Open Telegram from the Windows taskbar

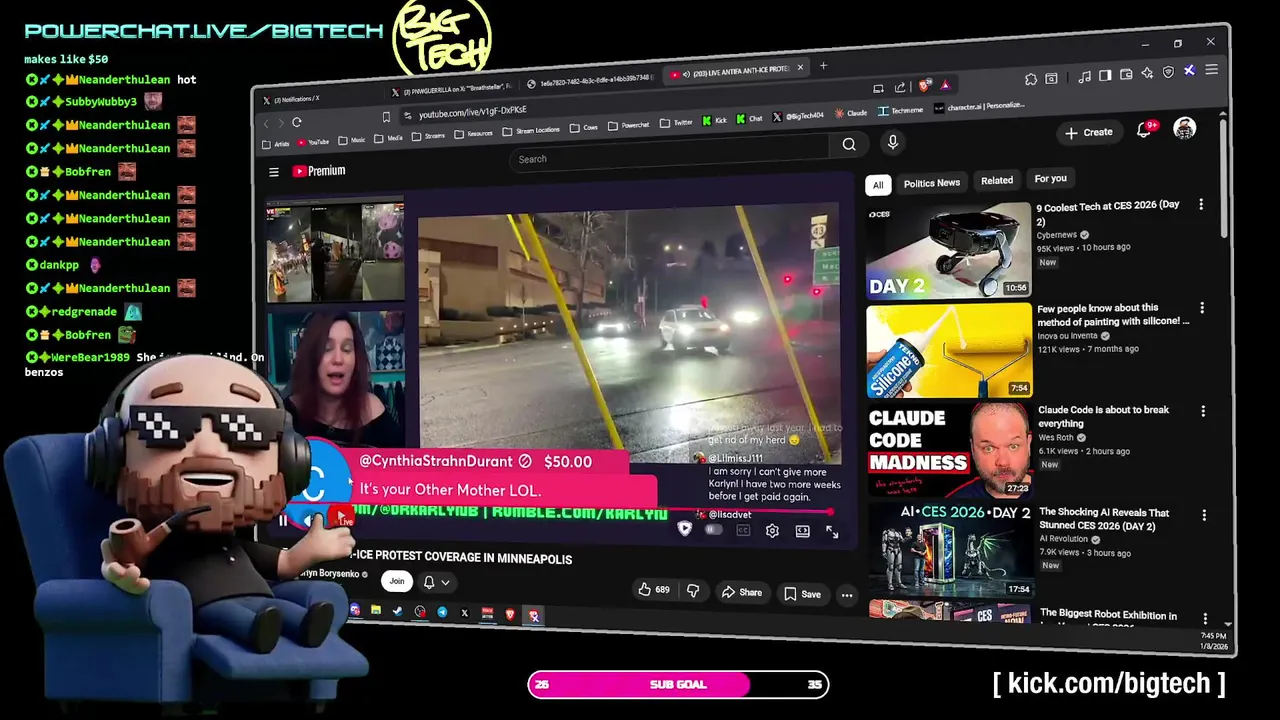pyautogui.click(x=442, y=612)
